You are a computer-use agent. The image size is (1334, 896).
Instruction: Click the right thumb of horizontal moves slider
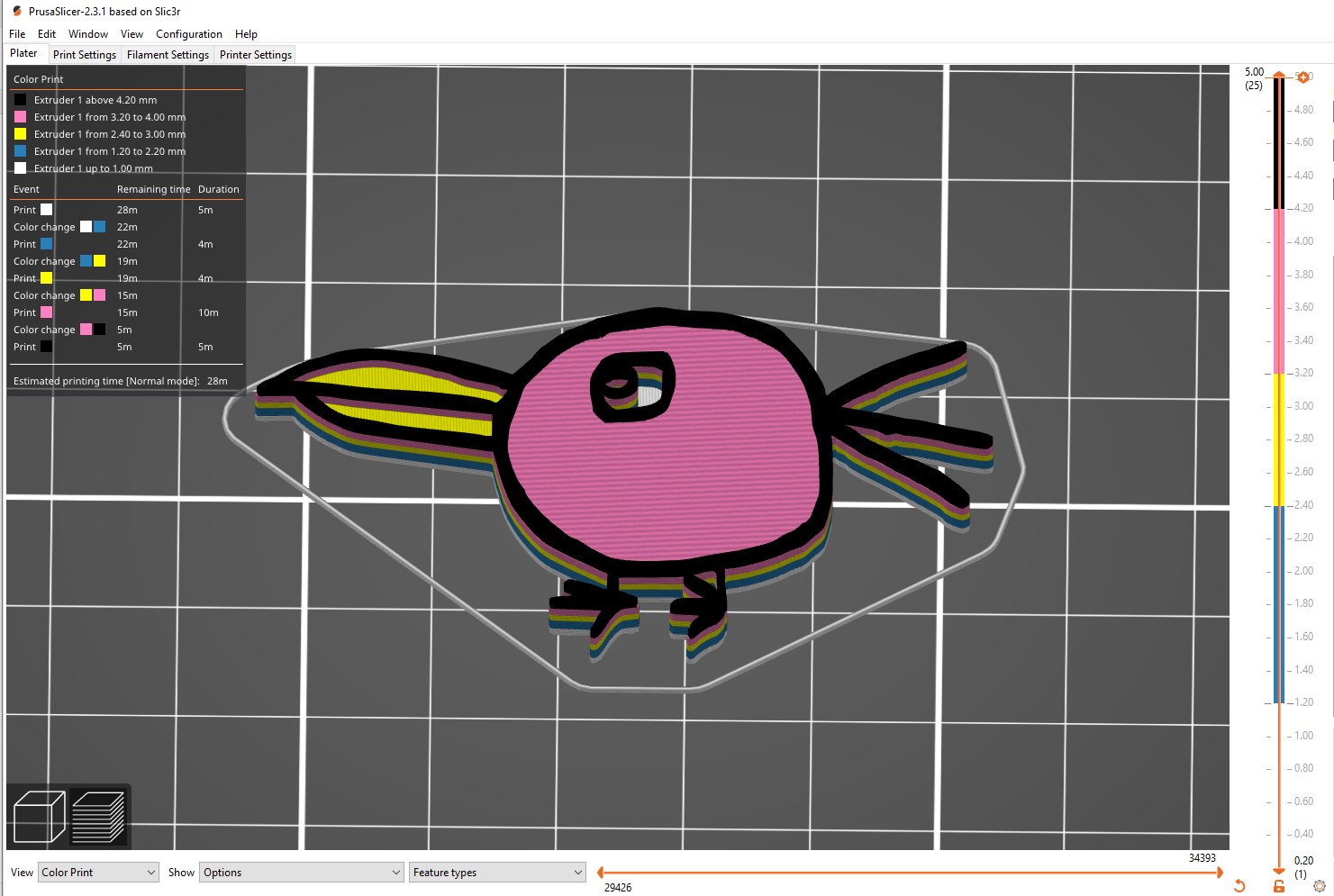(x=1221, y=873)
